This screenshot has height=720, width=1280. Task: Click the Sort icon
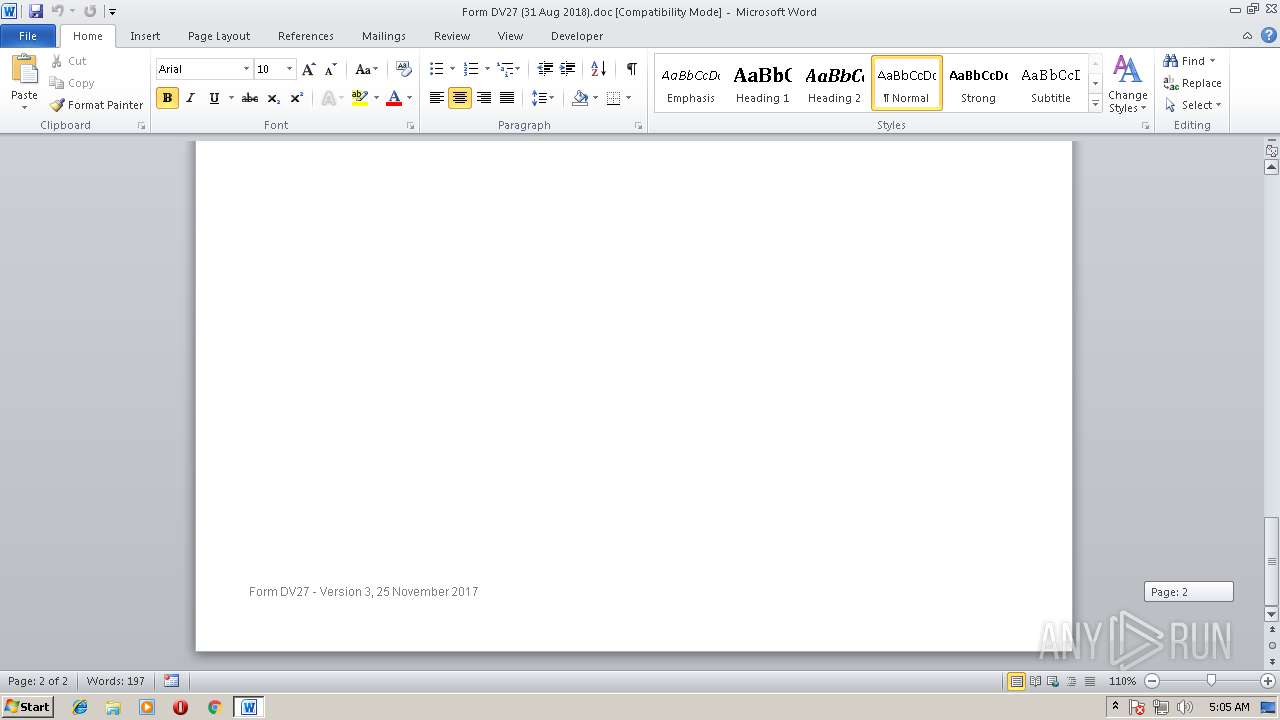(x=598, y=69)
